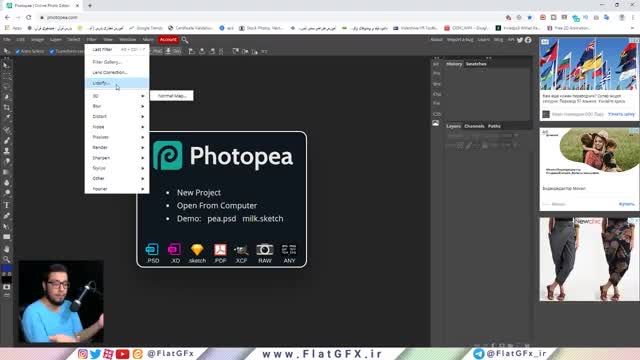Open the milk.sketch demo file
This screenshot has width=640, height=360.
[x=263, y=219]
